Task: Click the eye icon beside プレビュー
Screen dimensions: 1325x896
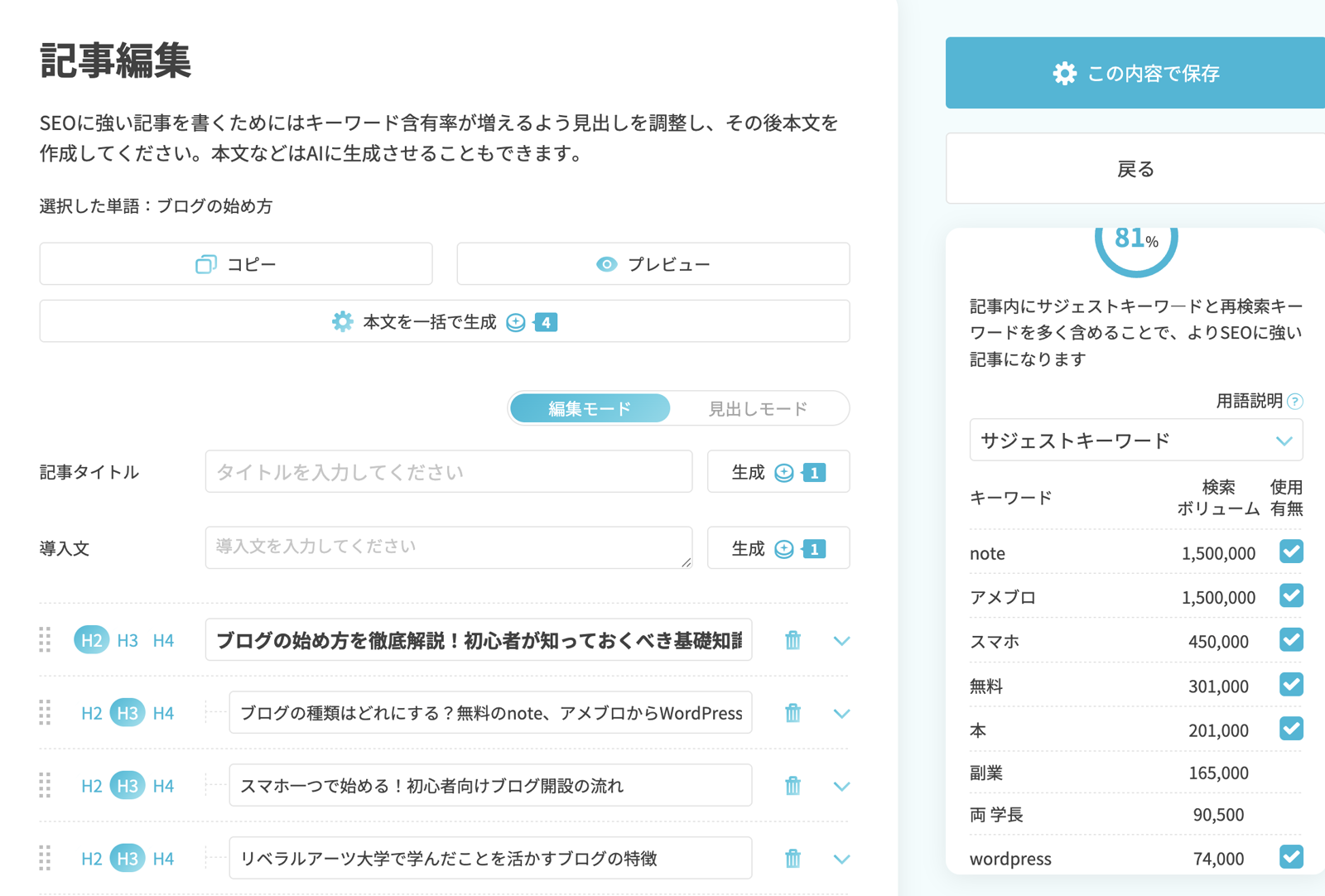Action: click(607, 264)
